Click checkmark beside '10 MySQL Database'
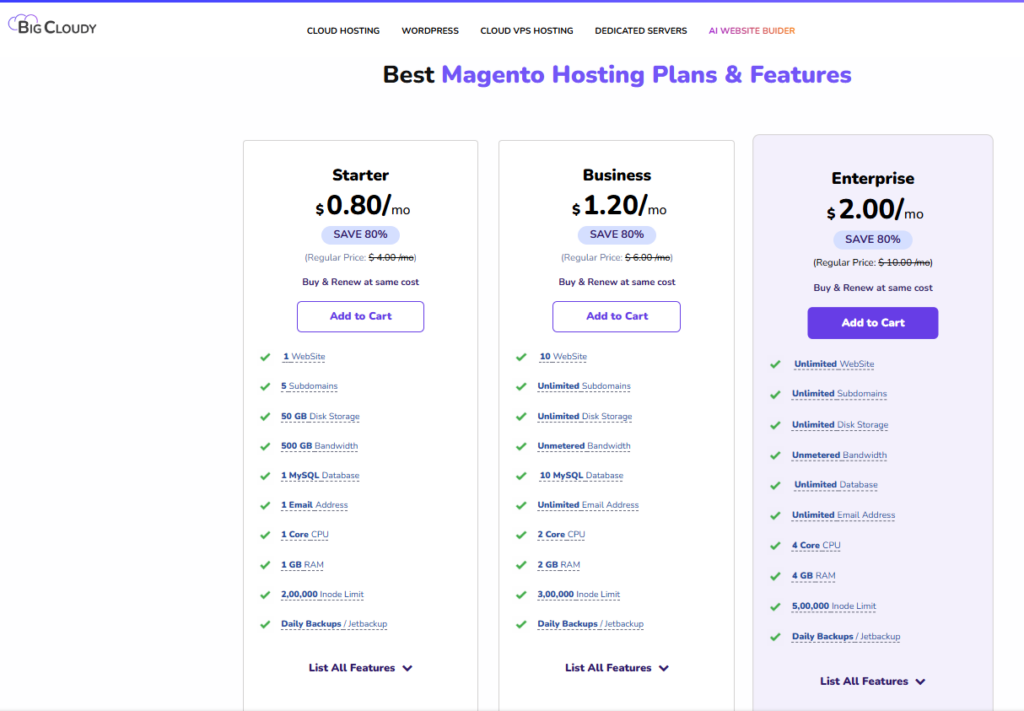Viewport: 1024px width, 711px height. point(521,476)
